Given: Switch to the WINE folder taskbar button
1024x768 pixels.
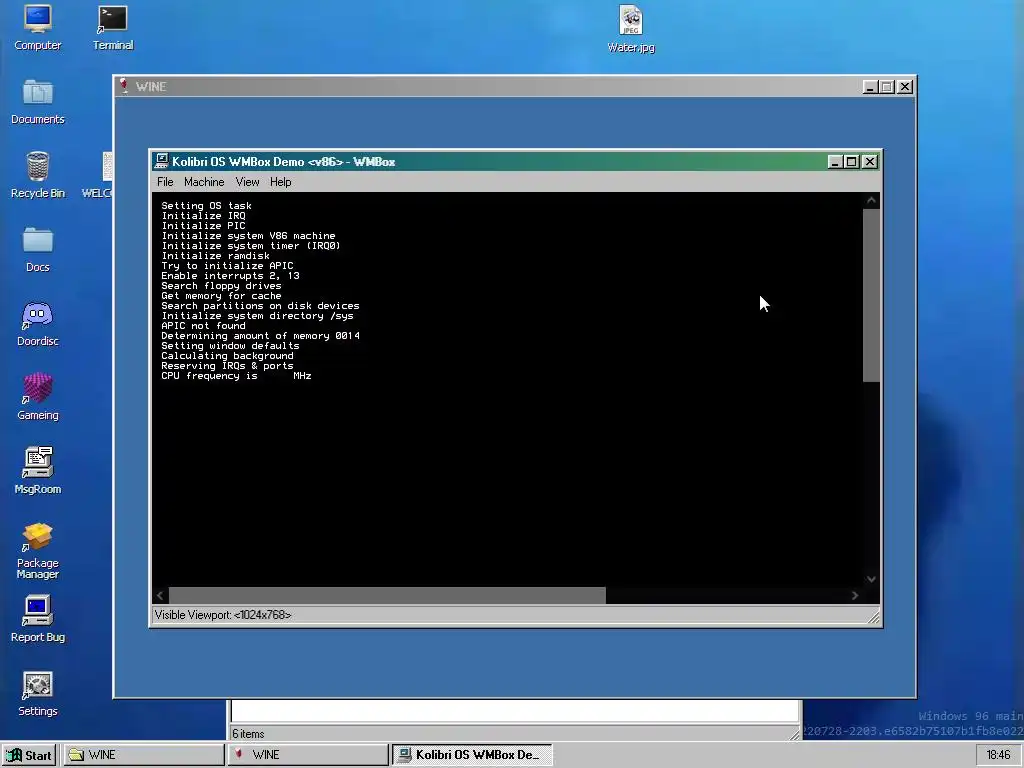Looking at the screenshot, I should [x=144, y=755].
